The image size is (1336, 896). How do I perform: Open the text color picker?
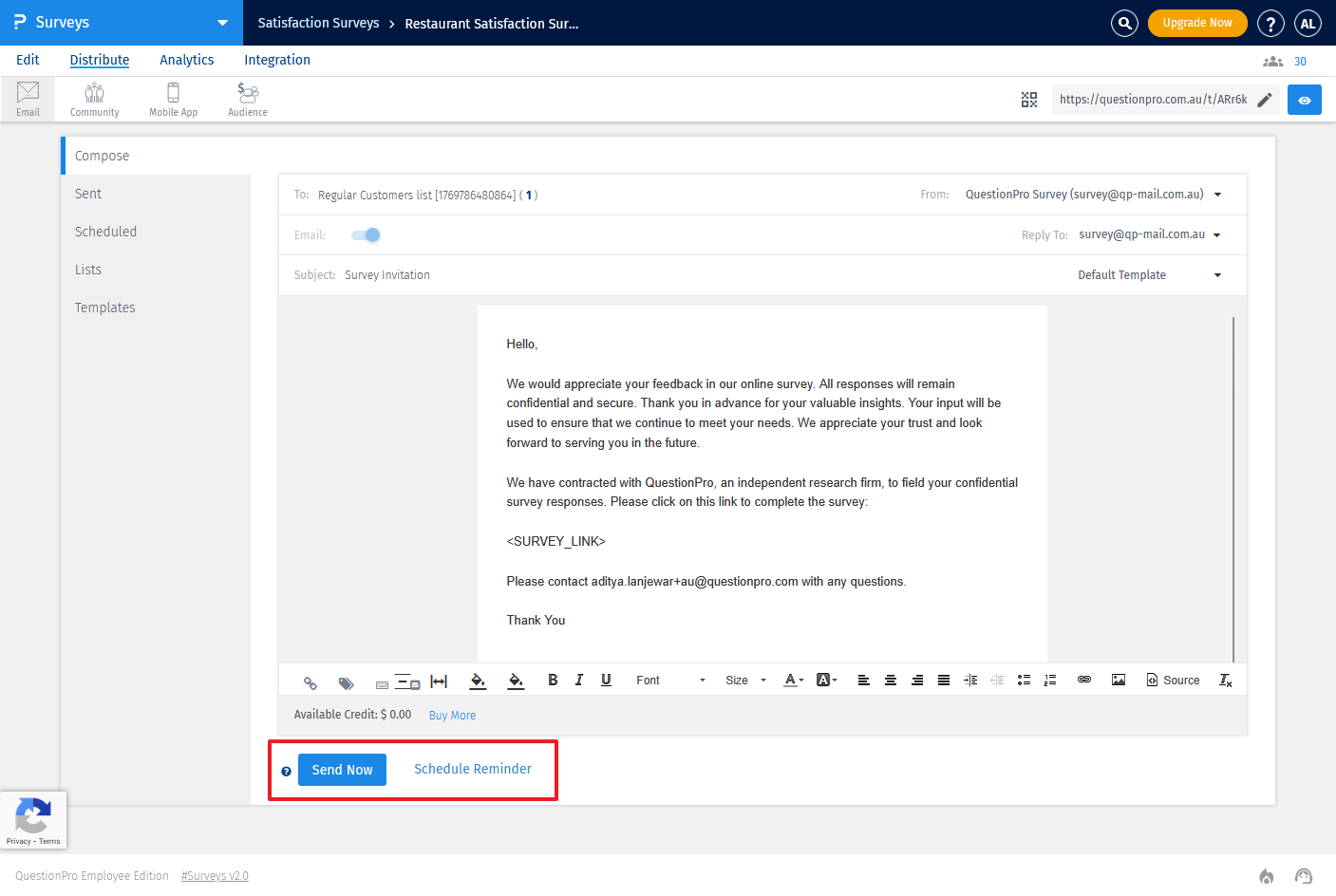pyautogui.click(x=793, y=681)
